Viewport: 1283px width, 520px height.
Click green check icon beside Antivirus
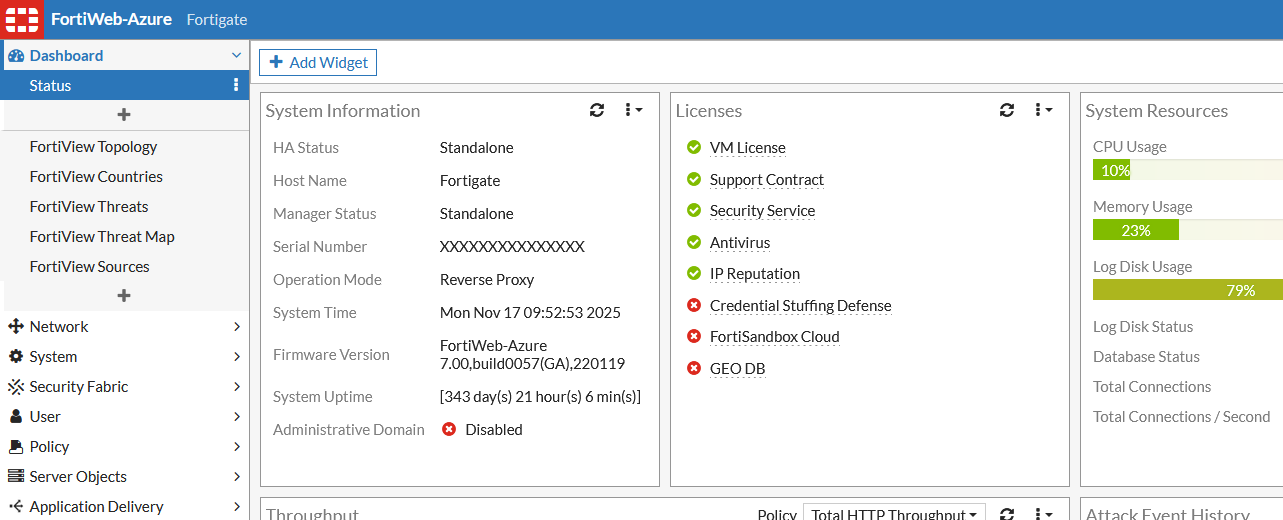pos(694,242)
